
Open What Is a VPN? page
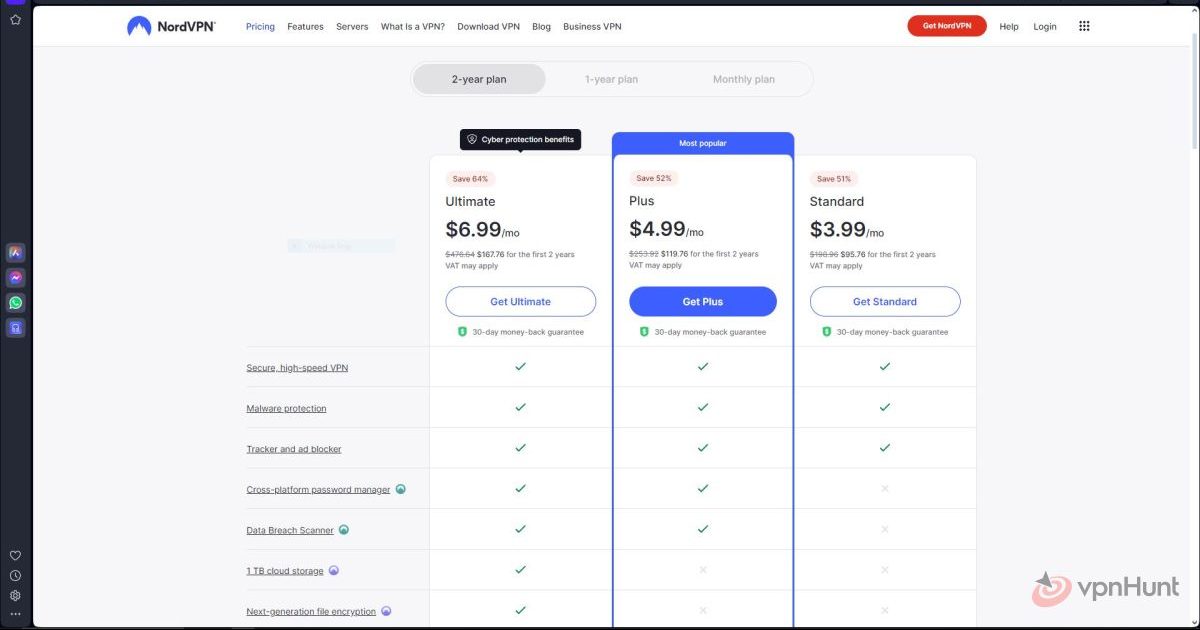(x=413, y=27)
